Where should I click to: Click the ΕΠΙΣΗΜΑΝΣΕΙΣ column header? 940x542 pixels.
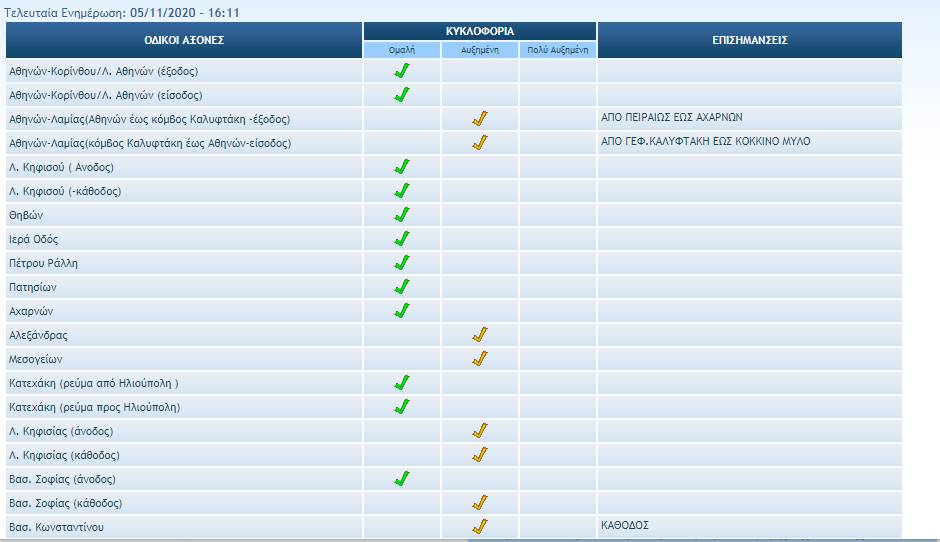click(749, 40)
